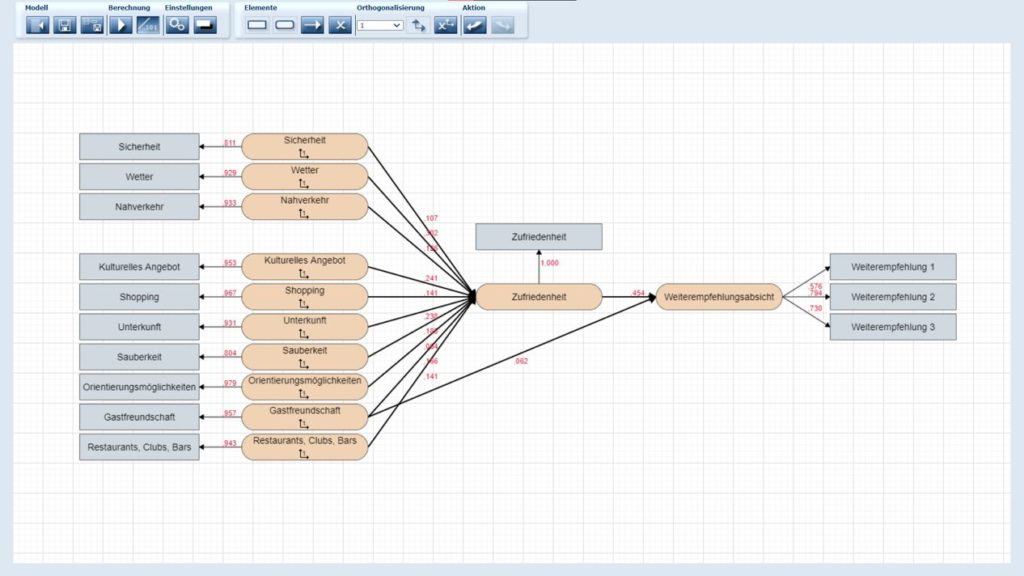The width and height of the screenshot is (1024, 576).
Task: Click the greyed-out redo arrow under Aktion
Action: pos(502,25)
